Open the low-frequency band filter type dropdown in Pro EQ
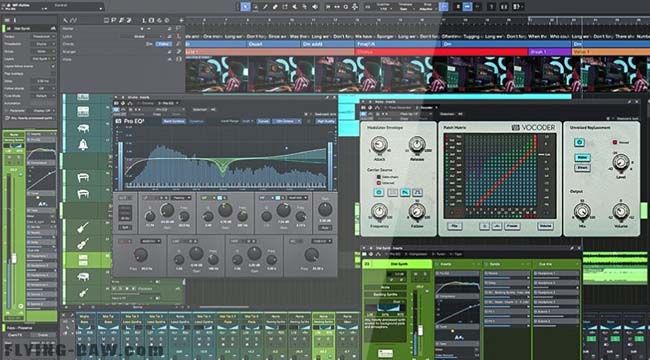Viewport: 650px width, 360px height. pos(181,198)
